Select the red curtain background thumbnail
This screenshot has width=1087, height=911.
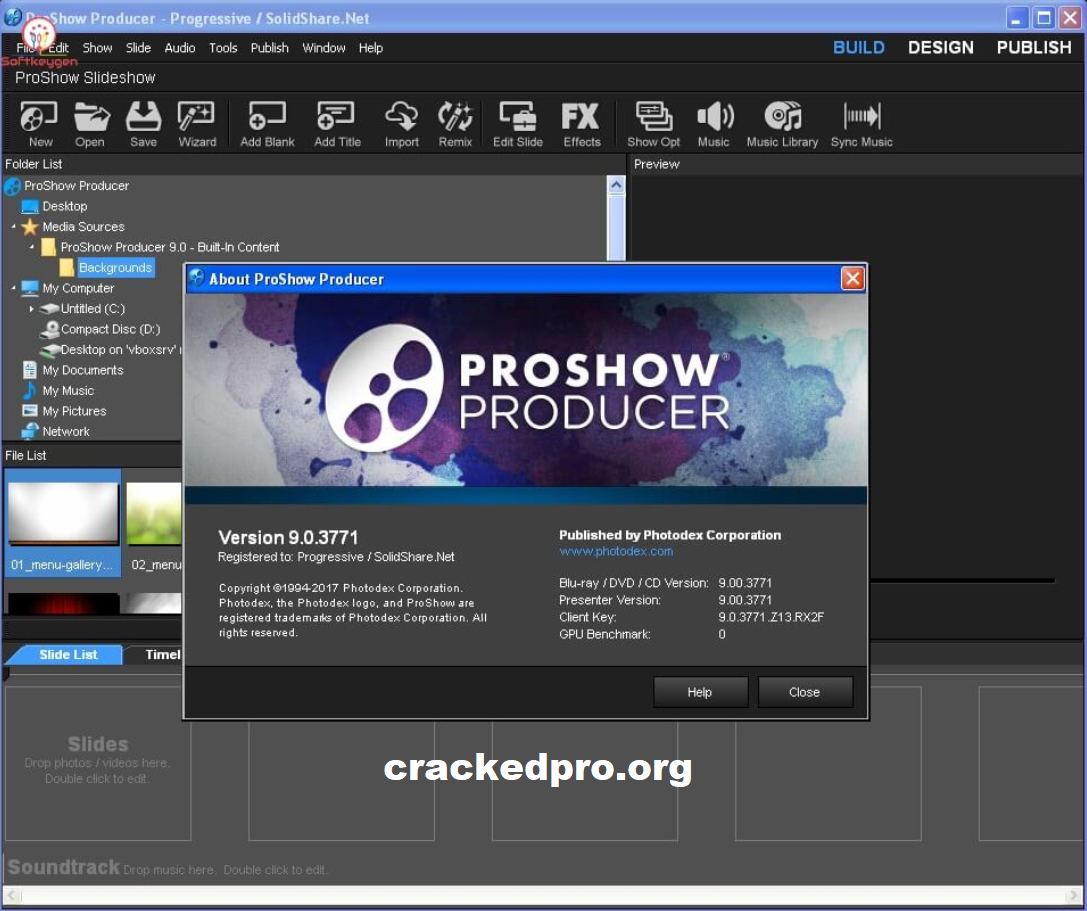[x=63, y=603]
